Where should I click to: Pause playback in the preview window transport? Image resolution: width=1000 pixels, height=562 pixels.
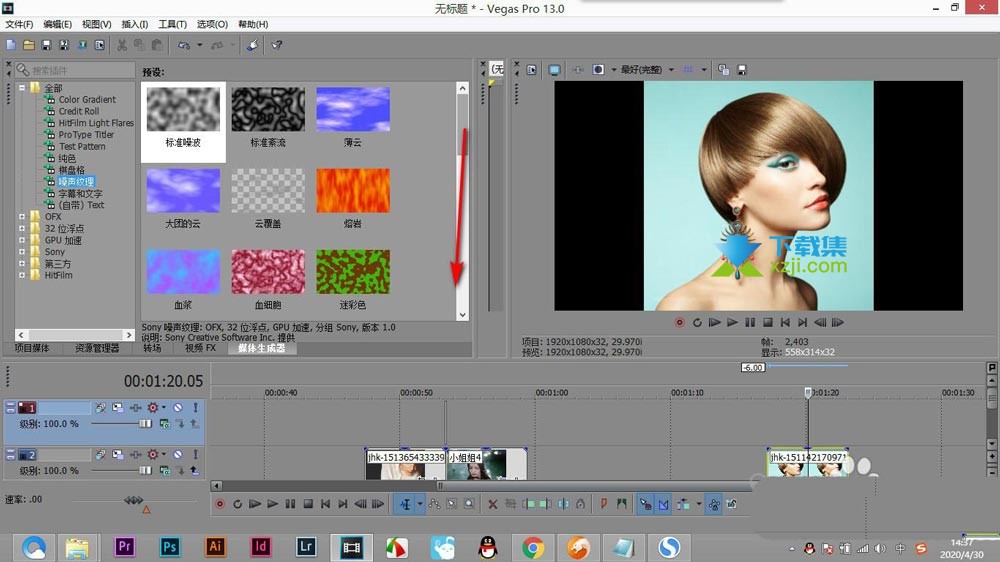[x=750, y=322]
